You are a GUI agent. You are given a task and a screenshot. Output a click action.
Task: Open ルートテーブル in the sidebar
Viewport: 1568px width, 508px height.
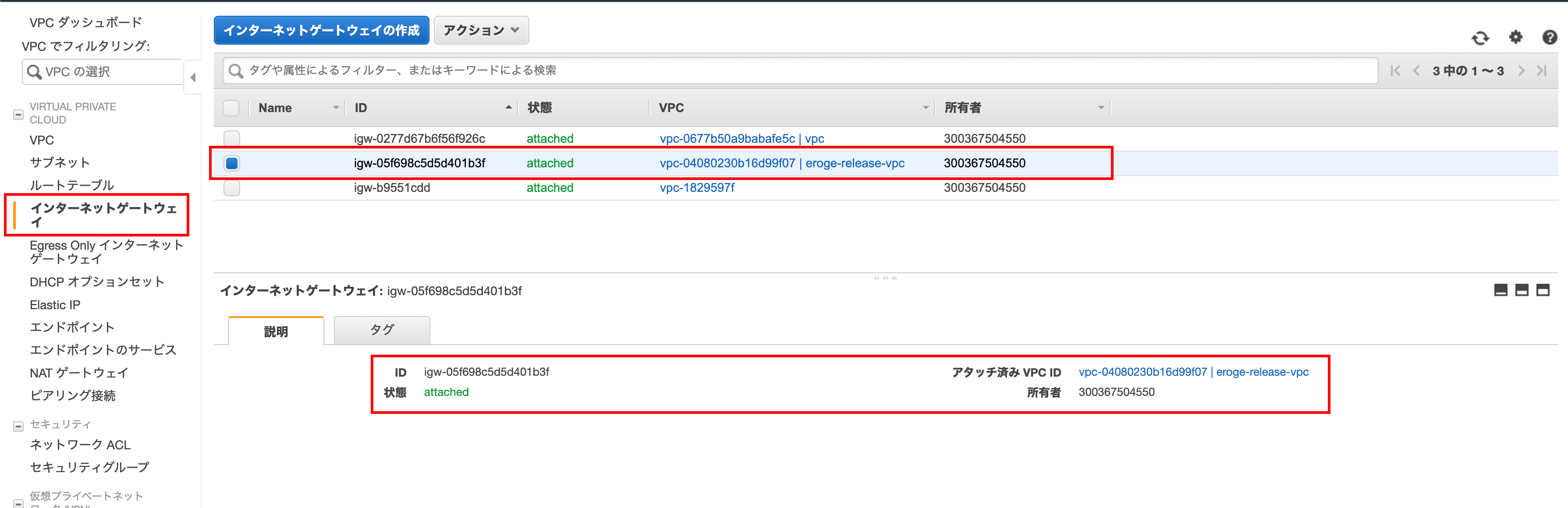pyautogui.click(x=72, y=185)
